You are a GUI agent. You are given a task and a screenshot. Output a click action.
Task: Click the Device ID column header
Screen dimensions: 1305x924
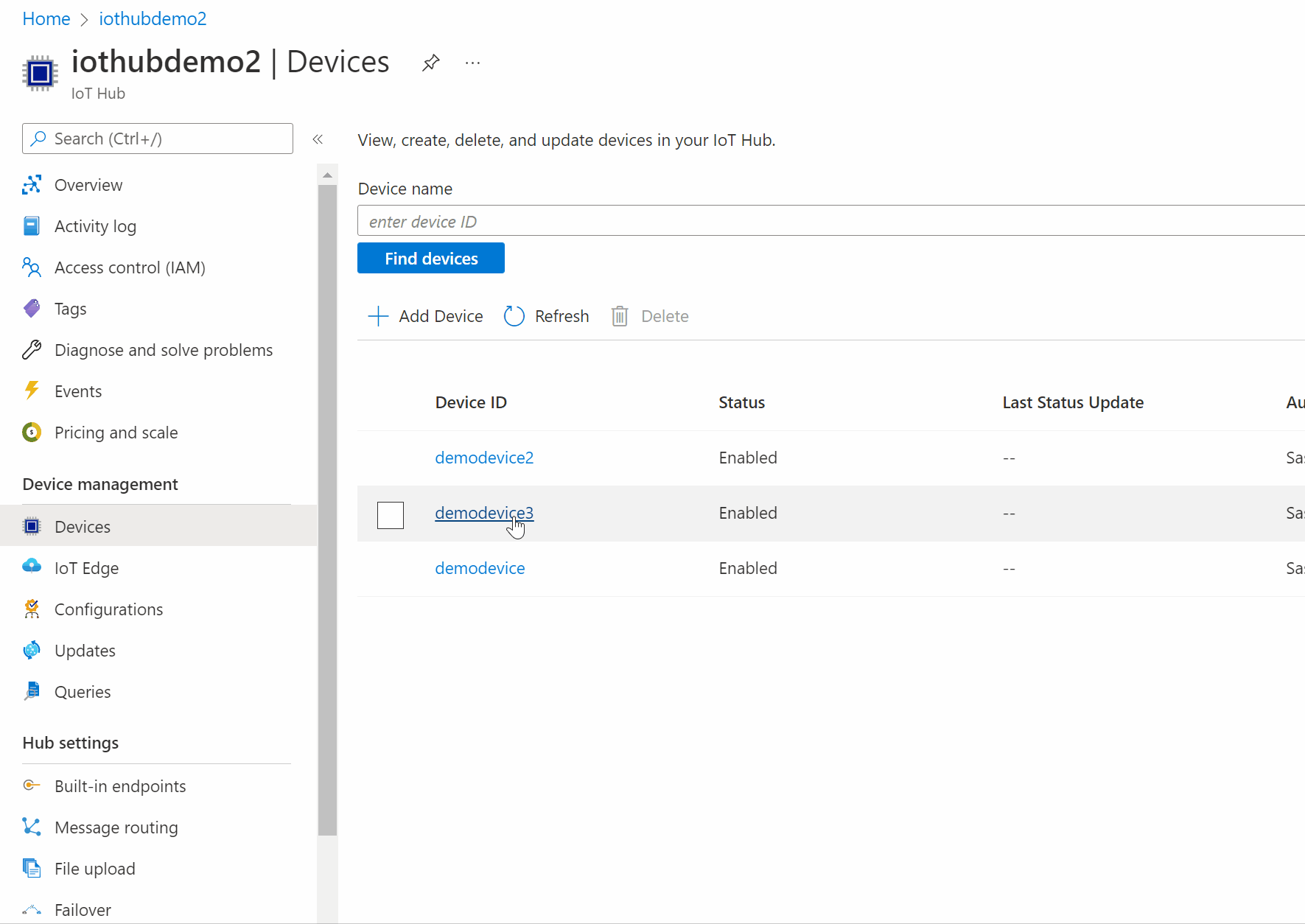coord(471,402)
